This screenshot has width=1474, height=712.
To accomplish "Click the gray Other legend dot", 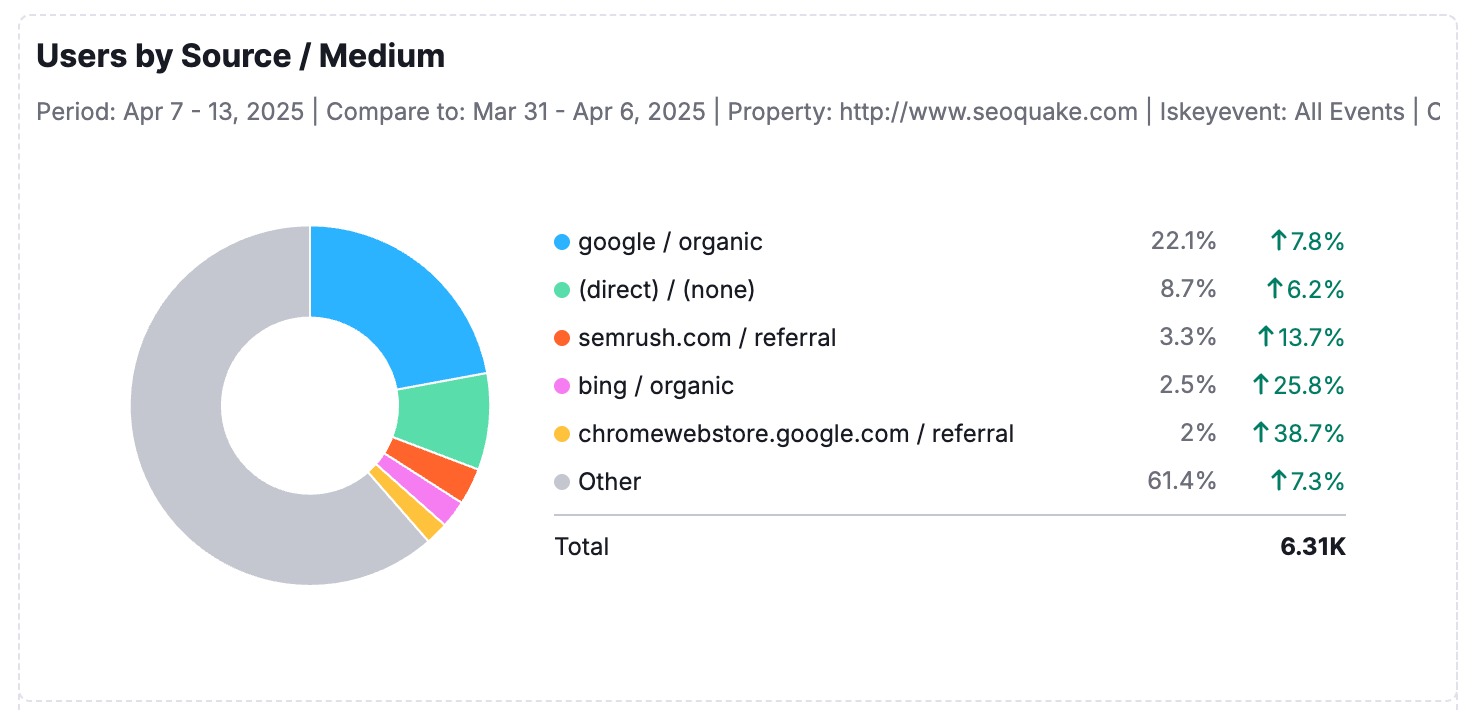I will 562,482.
